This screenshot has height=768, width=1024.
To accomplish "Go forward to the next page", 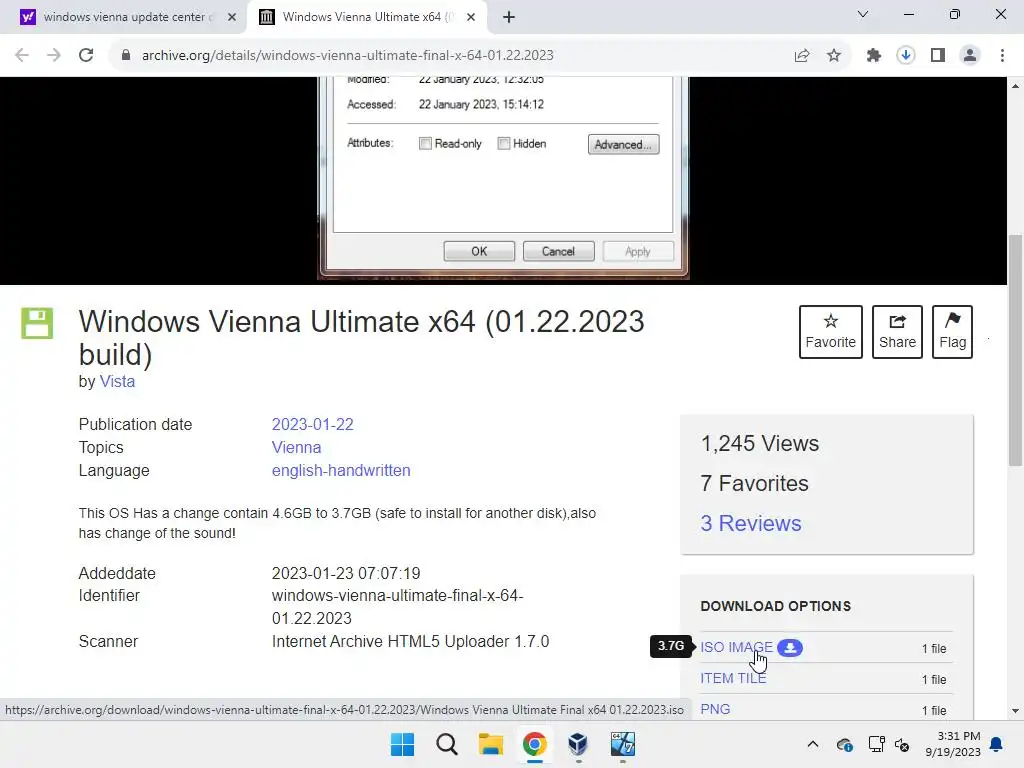I will click(x=54, y=56).
